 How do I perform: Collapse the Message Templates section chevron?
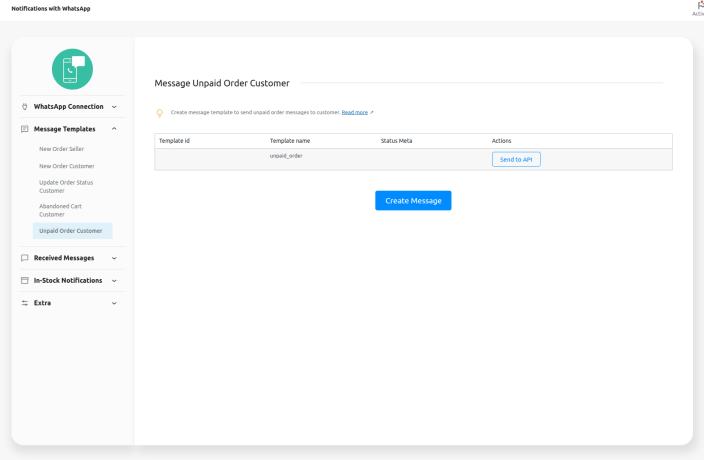pyautogui.click(x=114, y=129)
